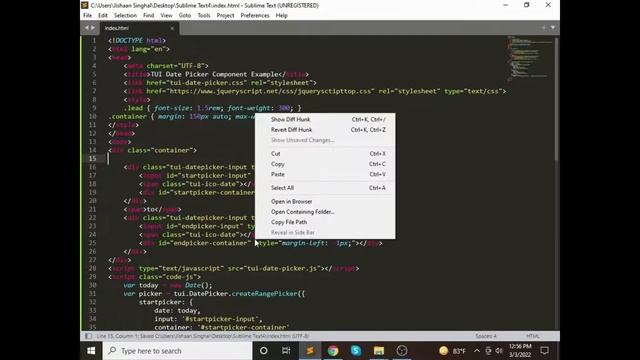This screenshot has height=360, width=640.
Task: Go to next tab with right arrow
Action: (x=93, y=28)
